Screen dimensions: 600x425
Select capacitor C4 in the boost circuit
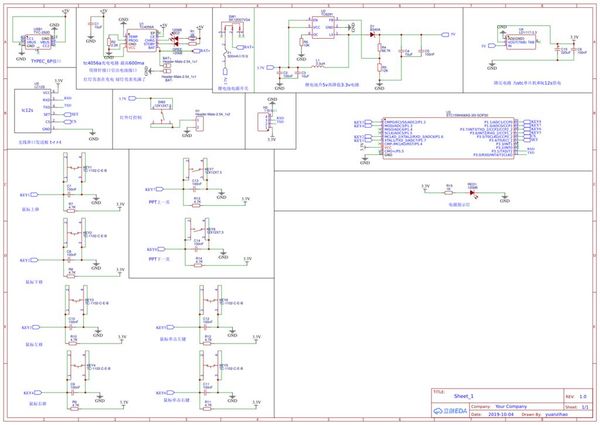(401, 51)
